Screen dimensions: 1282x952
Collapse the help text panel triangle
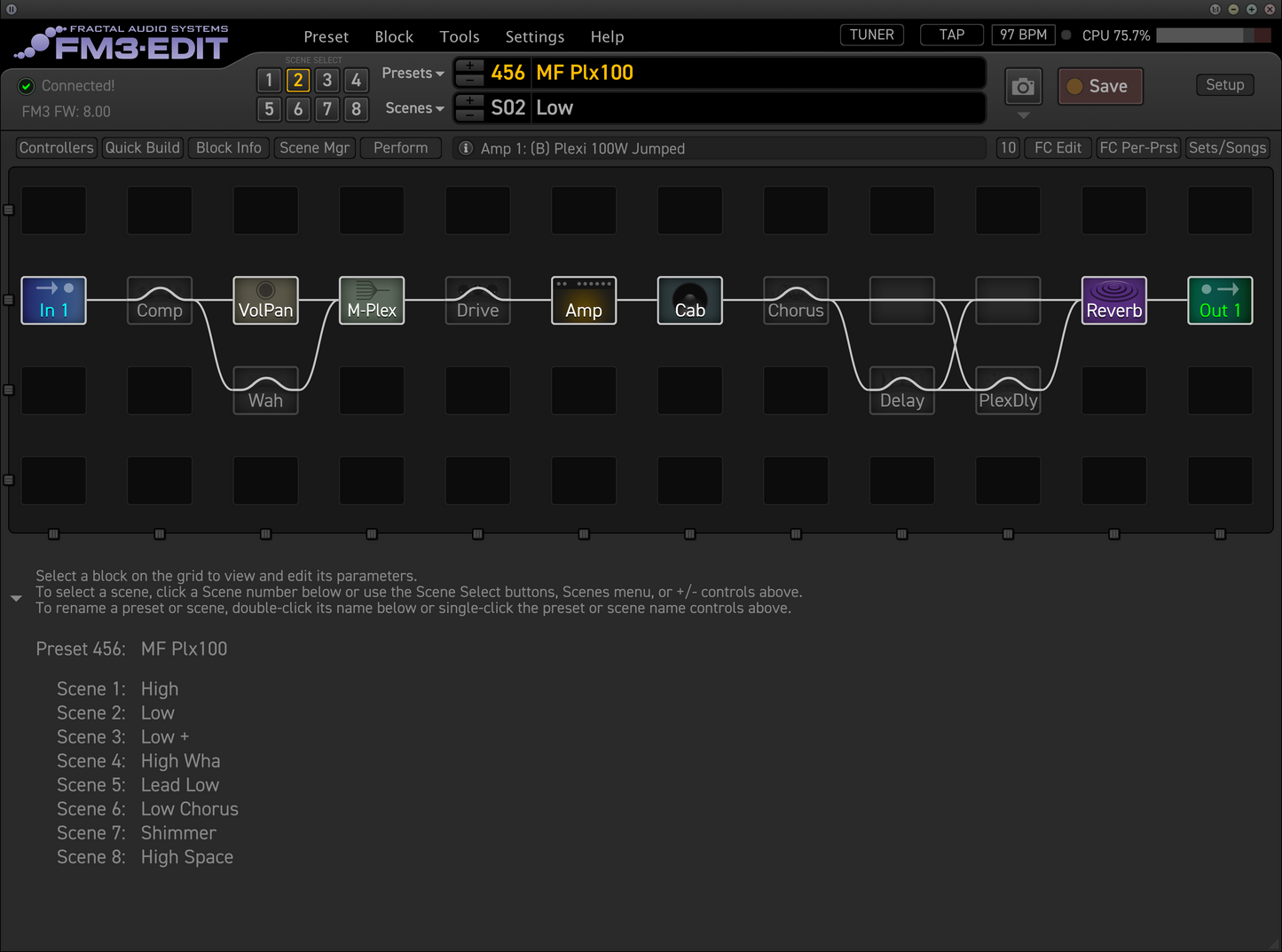(16, 599)
